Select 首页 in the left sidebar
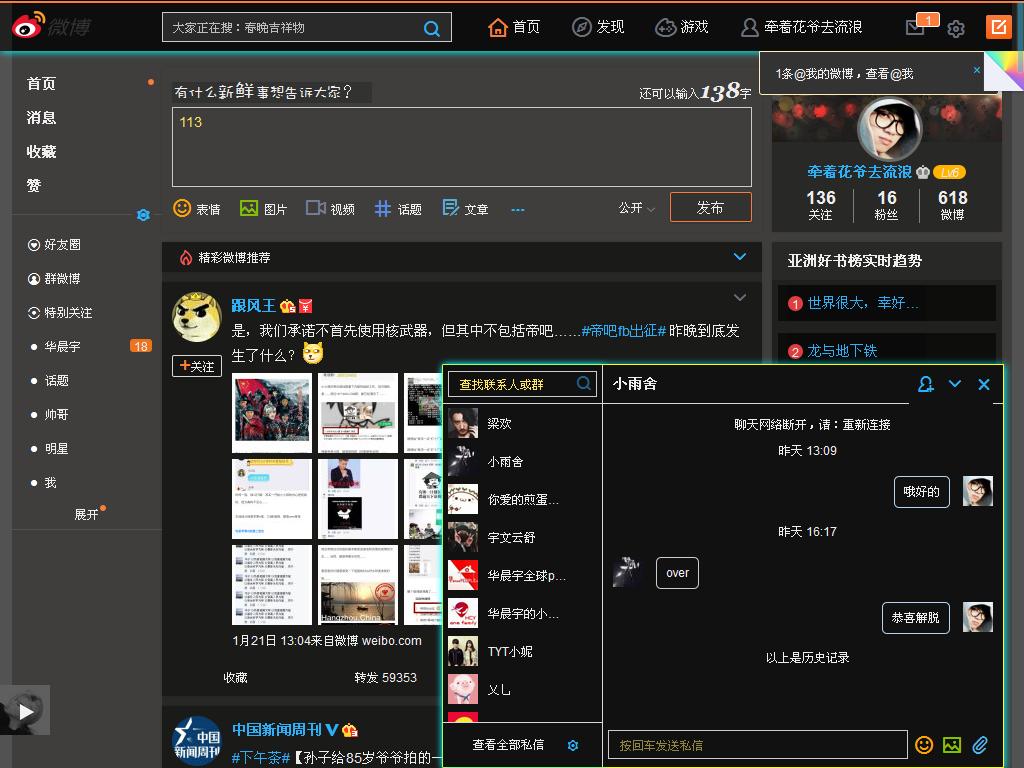The width and height of the screenshot is (1024, 768). pos(41,84)
